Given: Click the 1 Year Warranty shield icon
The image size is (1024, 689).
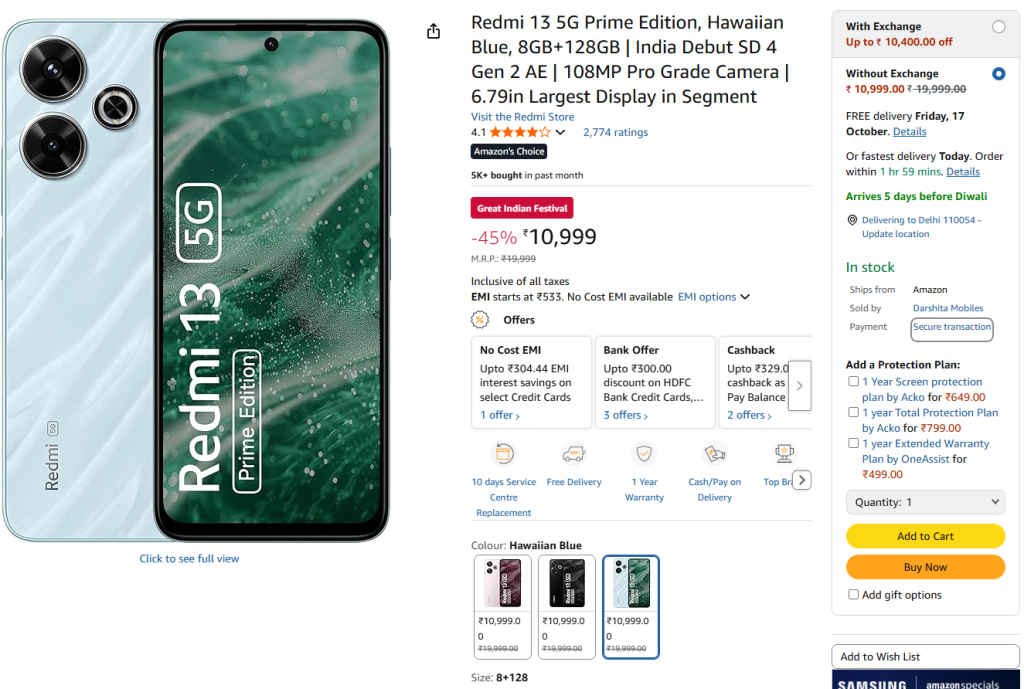Looking at the screenshot, I should (x=644, y=453).
